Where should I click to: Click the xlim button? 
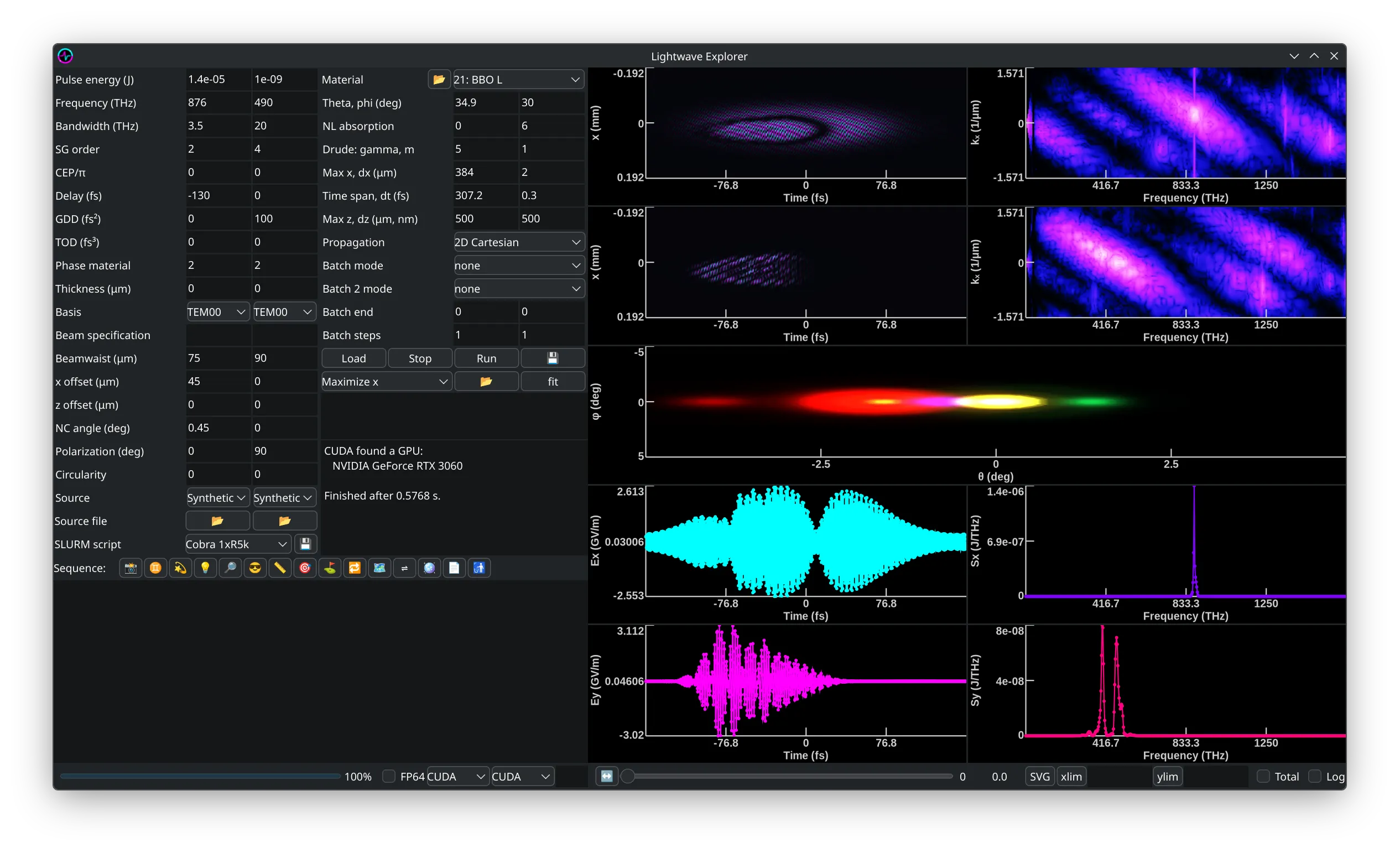pyautogui.click(x=1071, y=776)
